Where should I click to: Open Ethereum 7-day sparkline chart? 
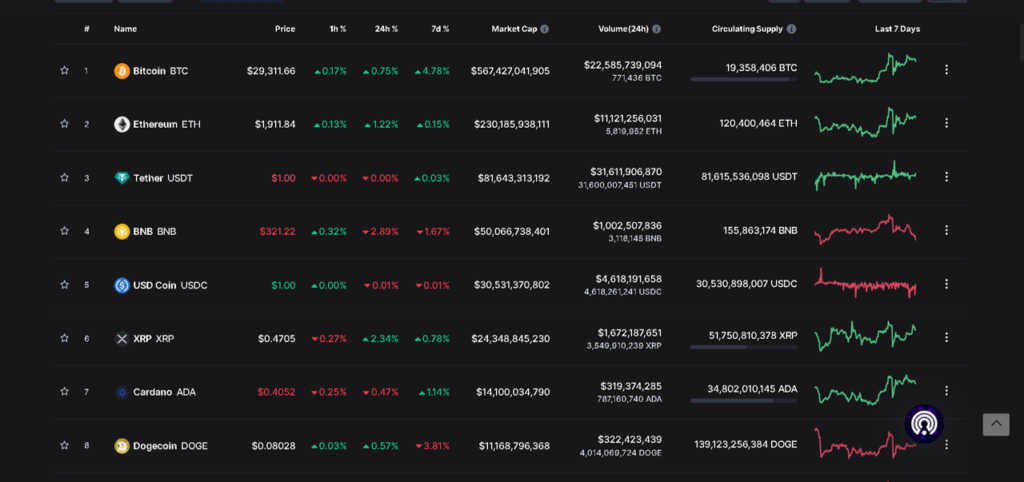tap(865, 122)
